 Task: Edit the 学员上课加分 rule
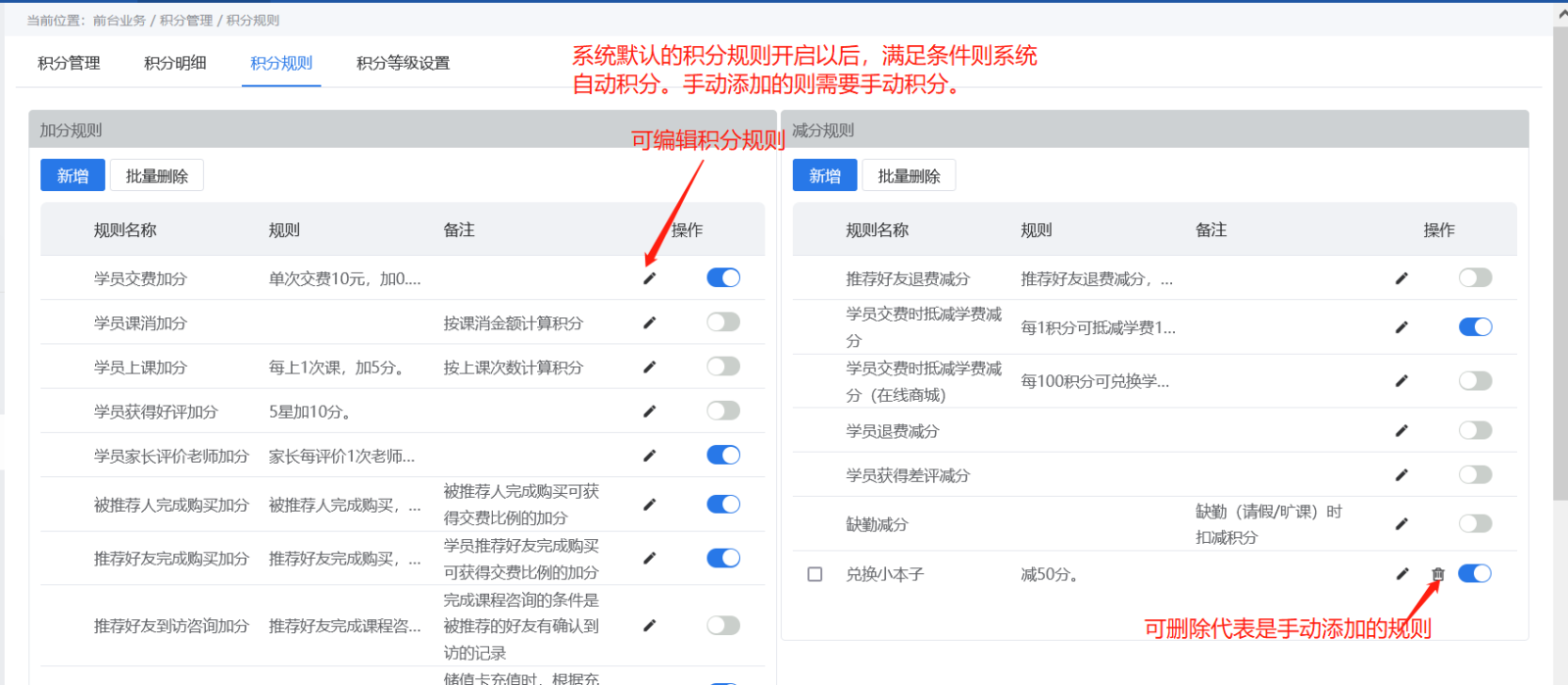click(x=649, y=367)
